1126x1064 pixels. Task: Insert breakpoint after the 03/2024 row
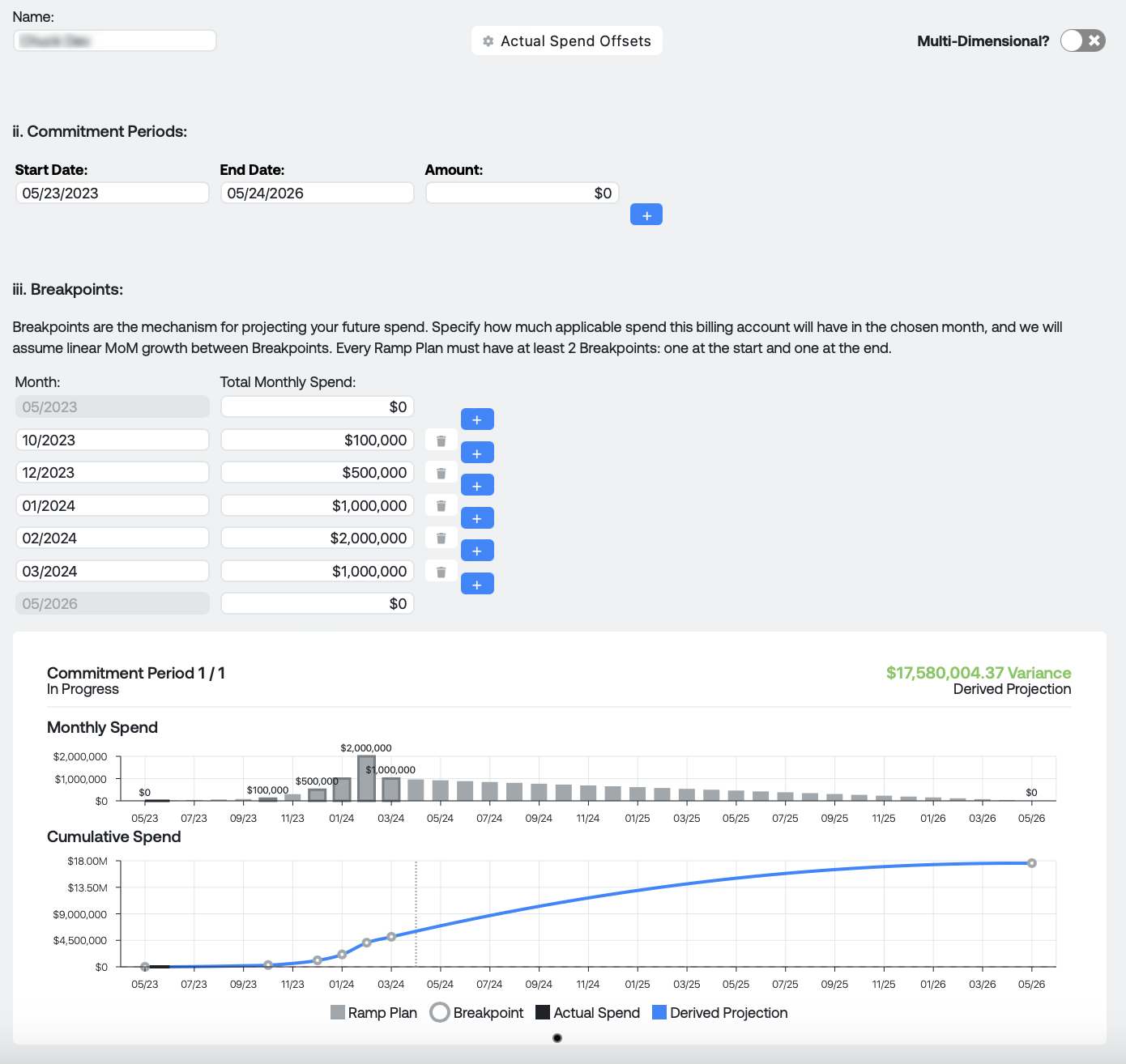(477, 584)
